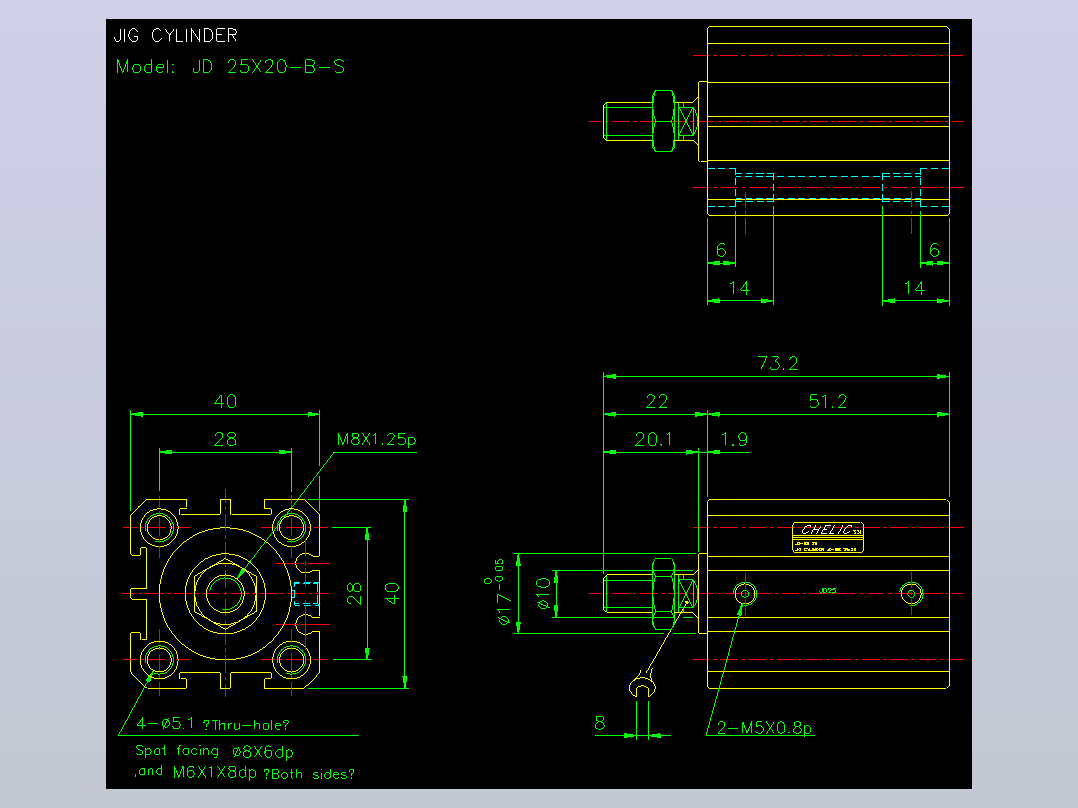Viewport: 1078px width, 808px height.
Task: Click the 'JIG CYLINDER' title text
Action: pos(175,35)
